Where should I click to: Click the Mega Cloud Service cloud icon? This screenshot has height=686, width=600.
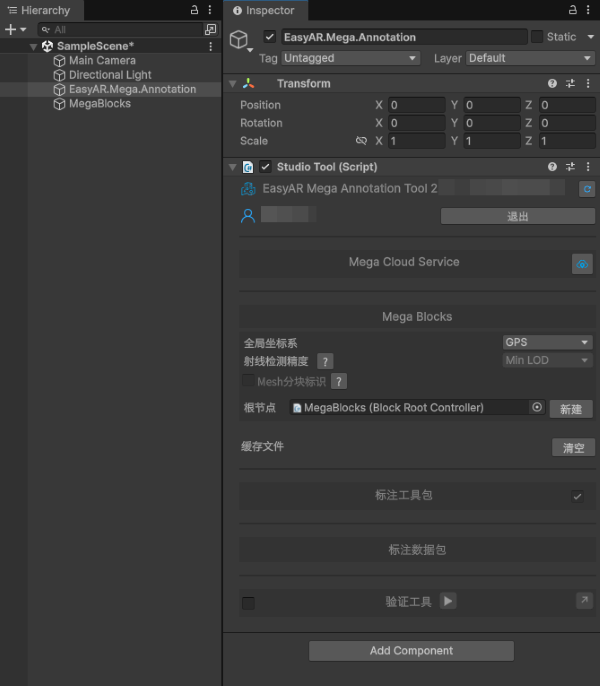tap(582, 264)
